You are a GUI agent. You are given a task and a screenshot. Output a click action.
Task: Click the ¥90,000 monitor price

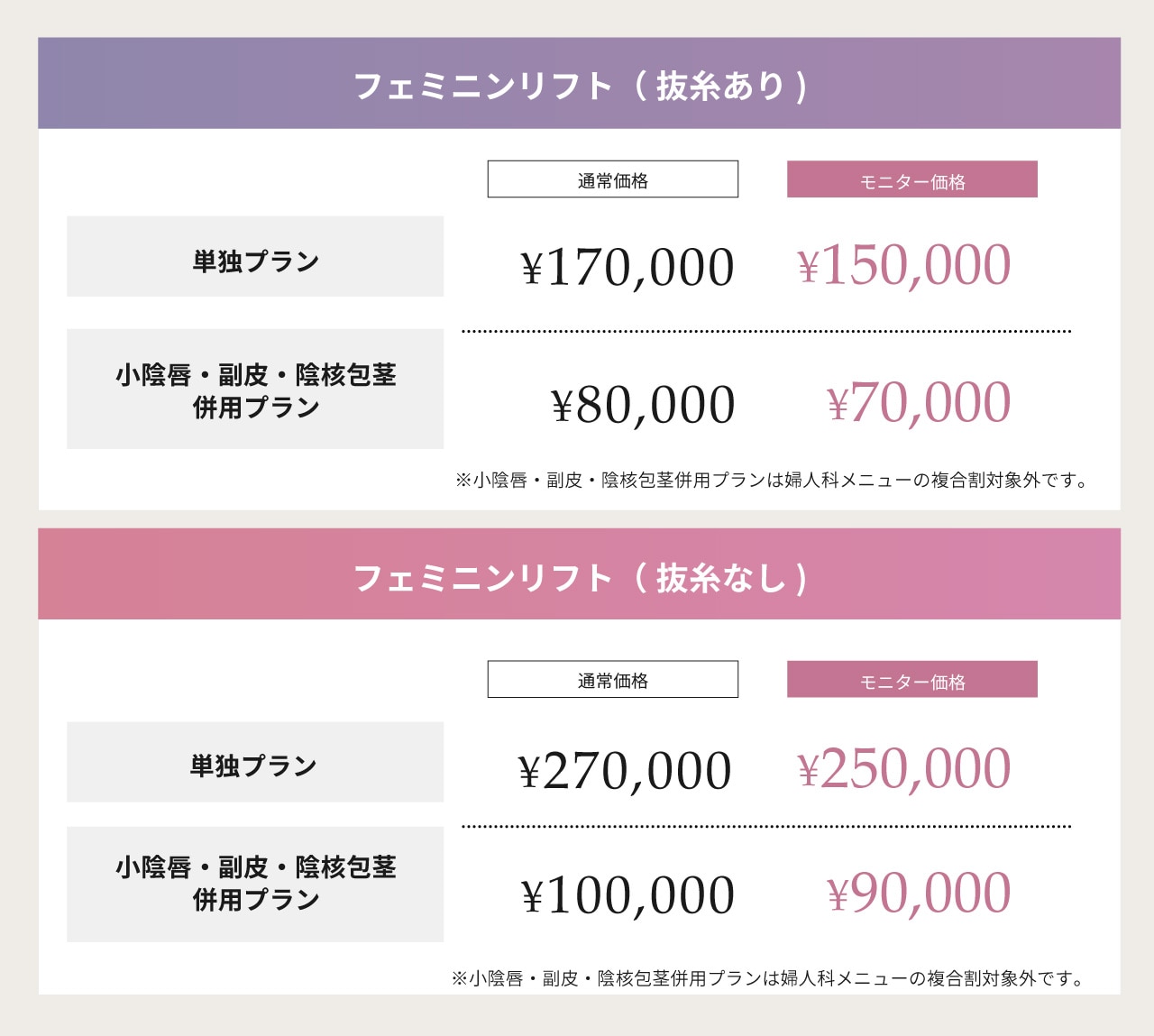919,893
